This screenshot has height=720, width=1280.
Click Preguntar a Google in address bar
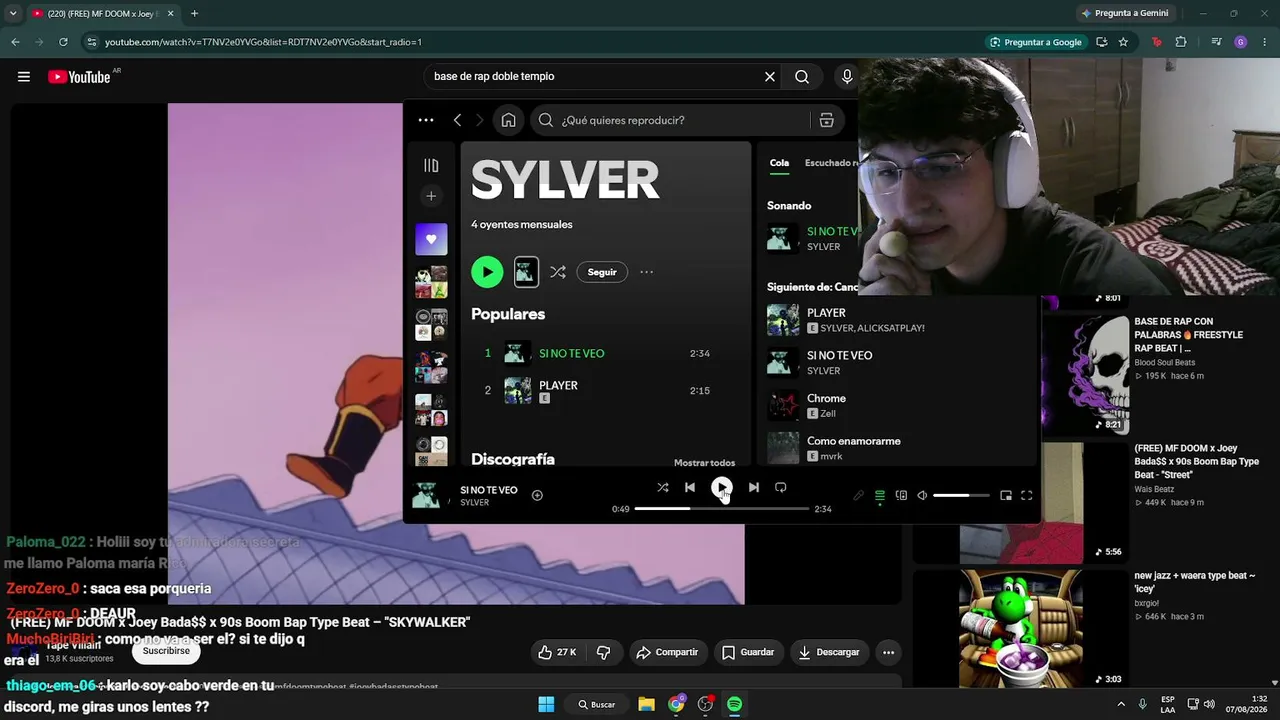click(1035, 42)
